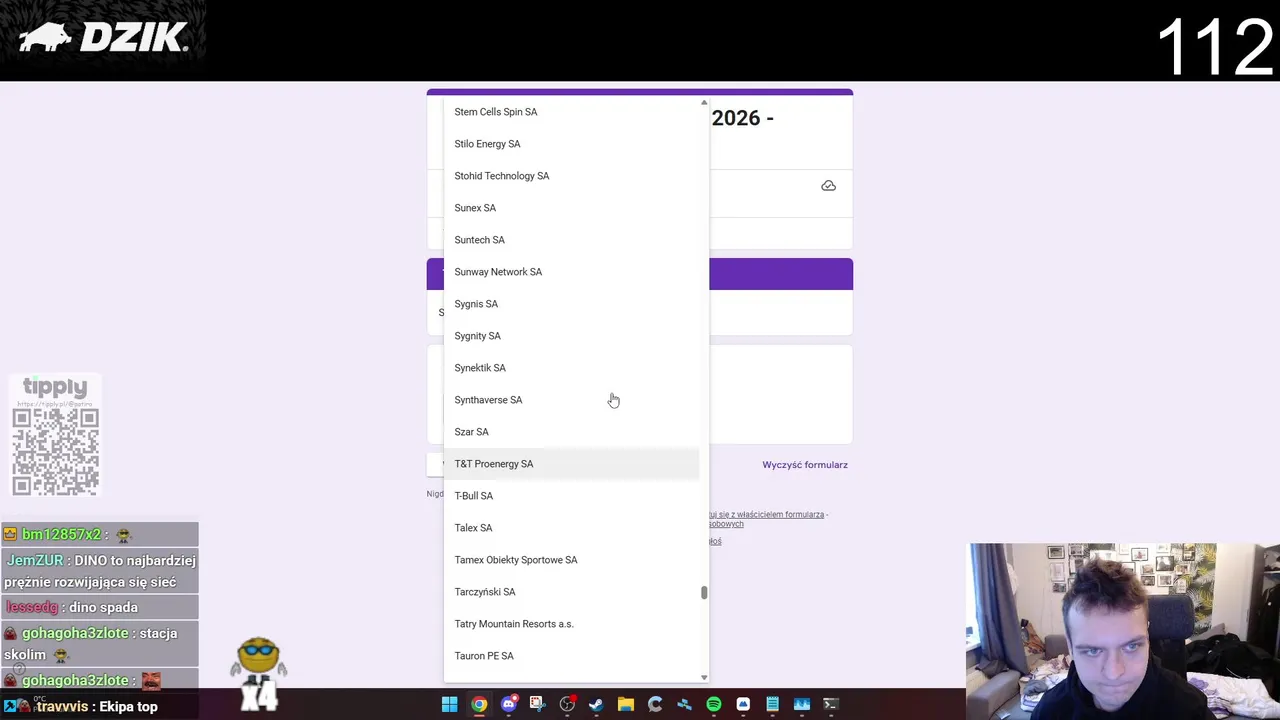Viewport: 1280px width, 720px height.
Task: Select Talex SA option
Action: pos(571,528)
